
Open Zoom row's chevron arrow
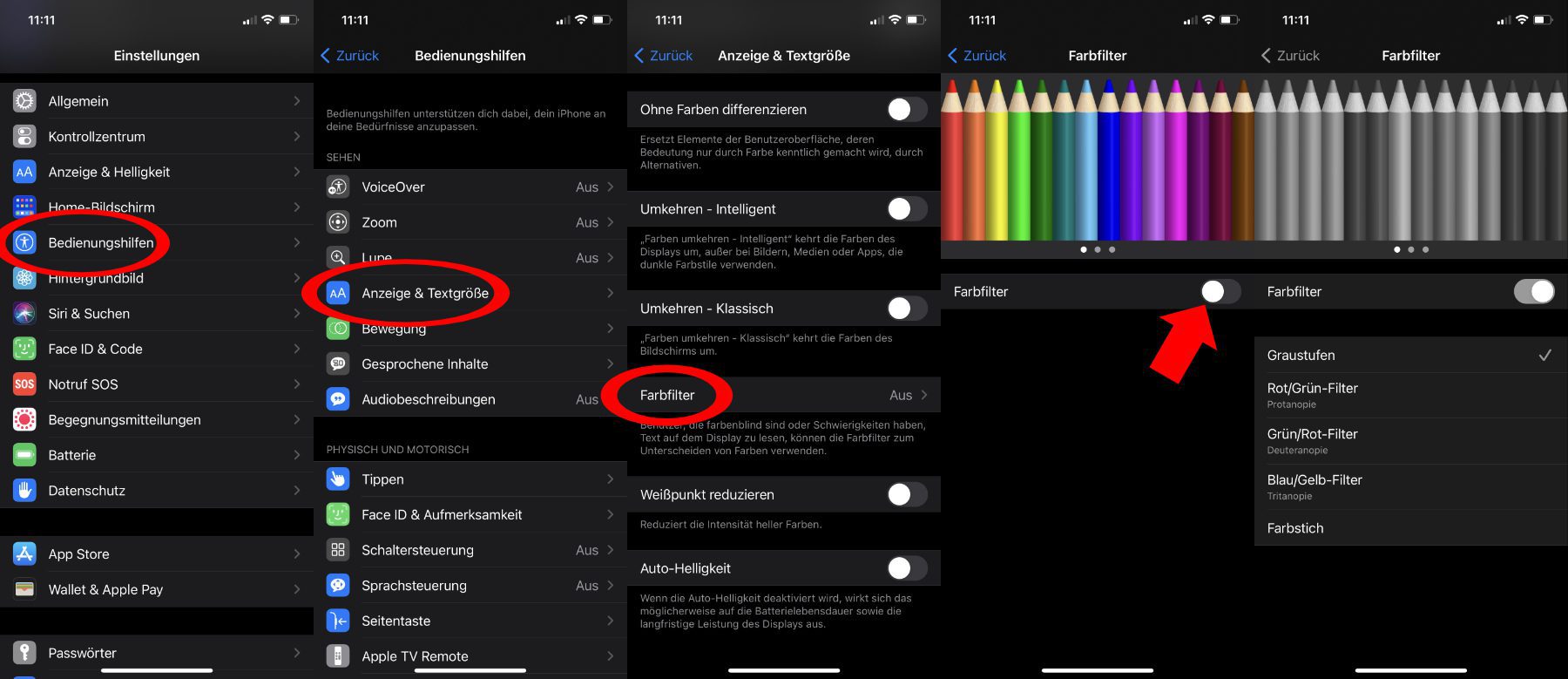pyautogui.click(x=611, y=223)
